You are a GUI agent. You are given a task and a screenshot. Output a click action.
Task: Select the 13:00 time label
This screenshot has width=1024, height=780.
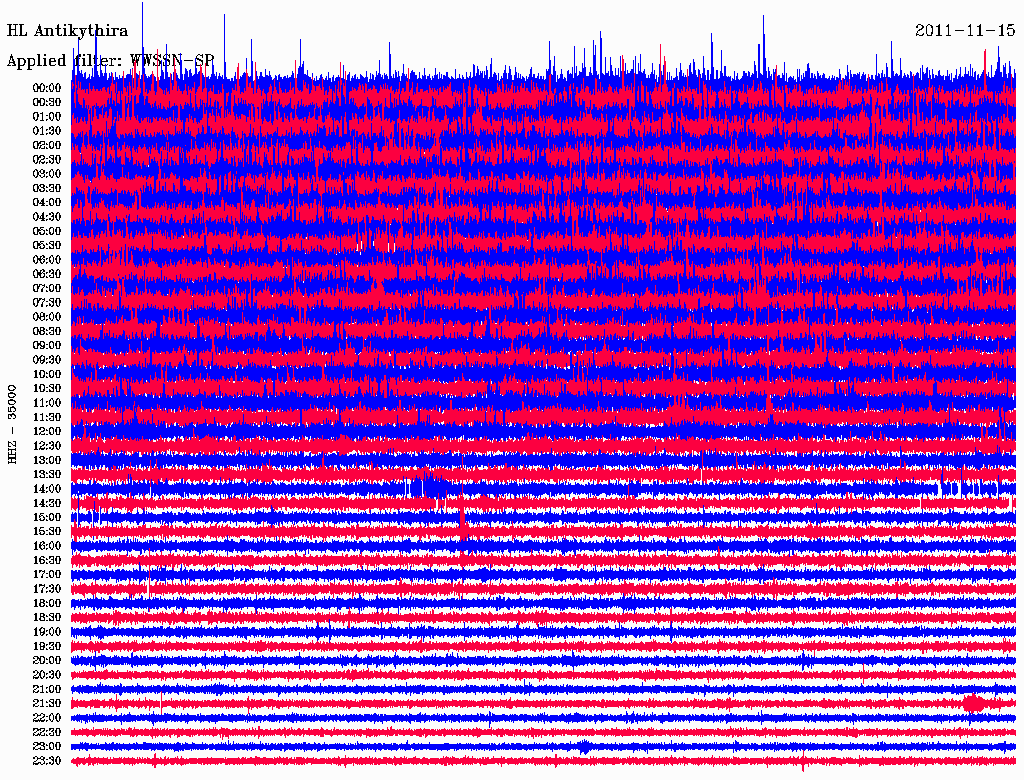47,461
